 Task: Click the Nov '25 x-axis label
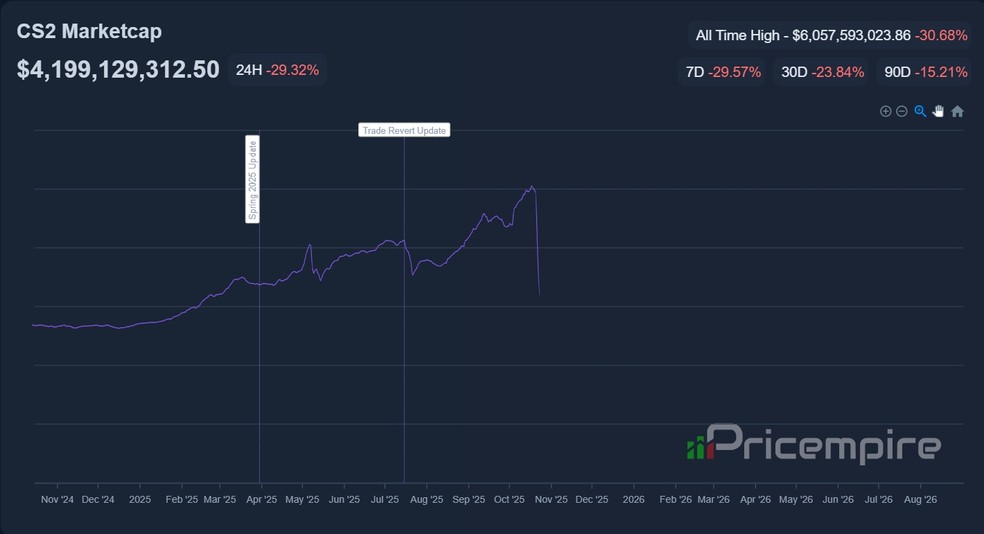click(550, 499)
